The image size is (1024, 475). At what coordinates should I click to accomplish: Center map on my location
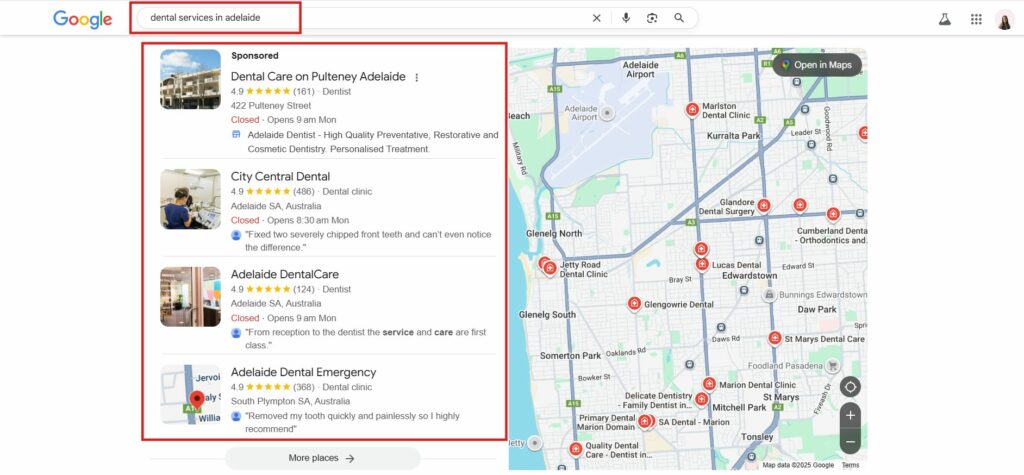(850, 387)
